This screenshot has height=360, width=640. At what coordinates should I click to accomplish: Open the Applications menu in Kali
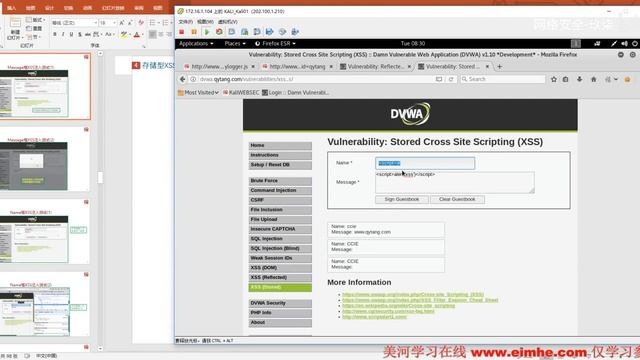pos(196,44)
